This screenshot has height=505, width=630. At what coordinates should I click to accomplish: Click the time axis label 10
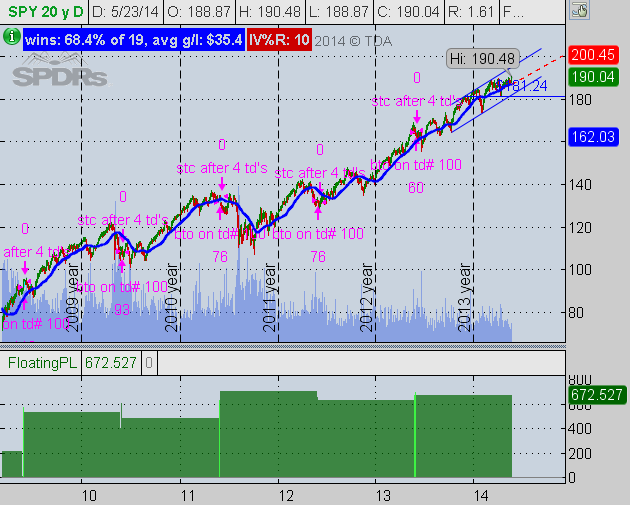tap(89, 496)
